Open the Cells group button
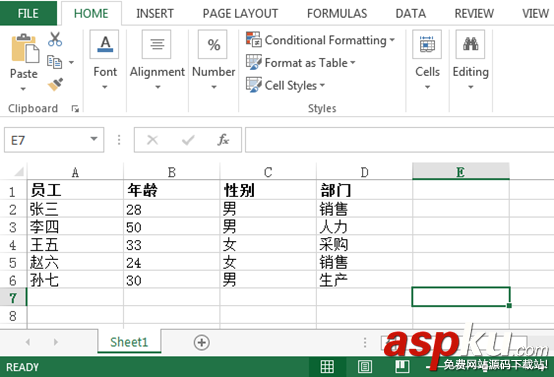Screen dimensions: 554x377 pyautogui.click(x=427, y=44)
